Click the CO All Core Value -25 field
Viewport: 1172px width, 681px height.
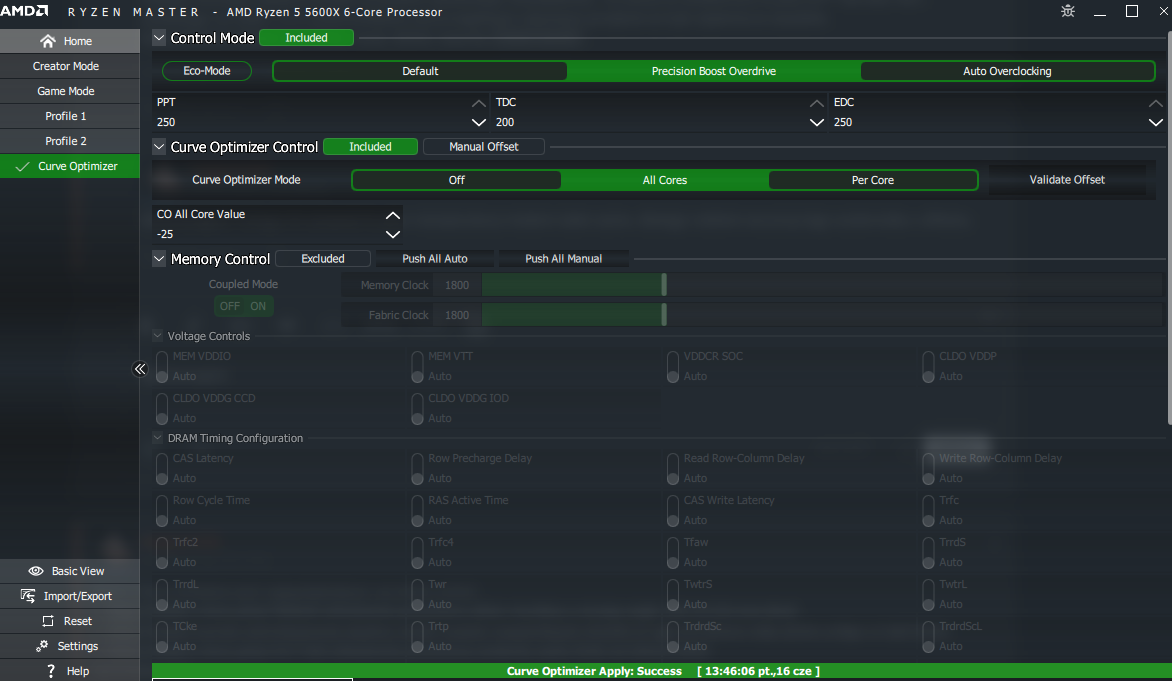[268, 234]
